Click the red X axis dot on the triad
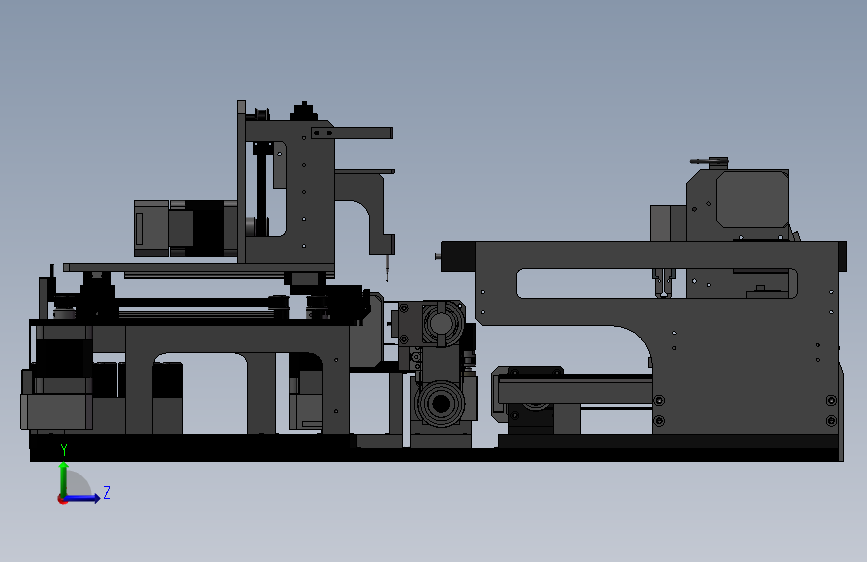867x562 pixels. (x=62, y=499)
